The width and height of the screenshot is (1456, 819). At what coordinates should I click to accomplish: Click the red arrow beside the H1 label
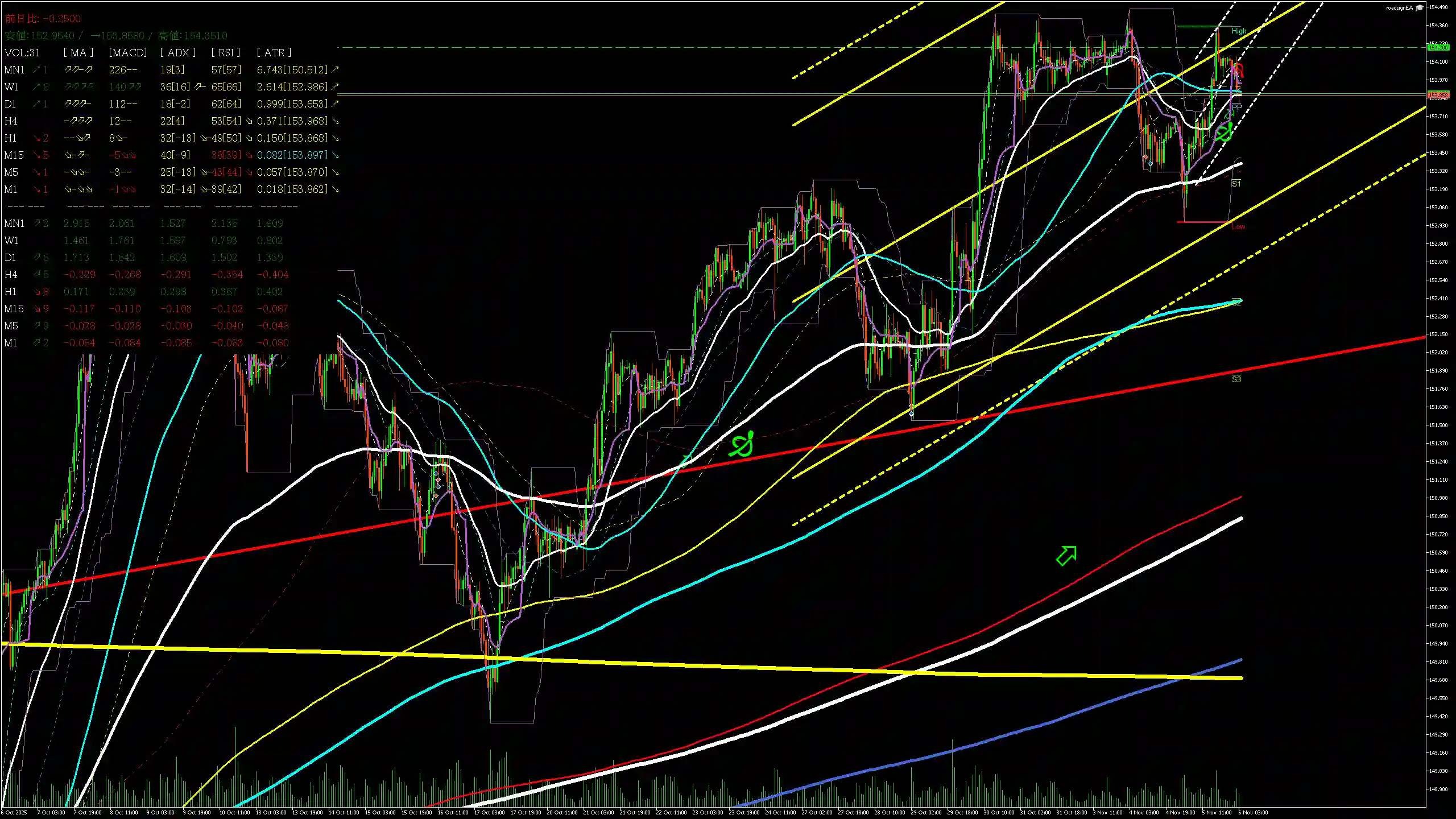(37, 138)
